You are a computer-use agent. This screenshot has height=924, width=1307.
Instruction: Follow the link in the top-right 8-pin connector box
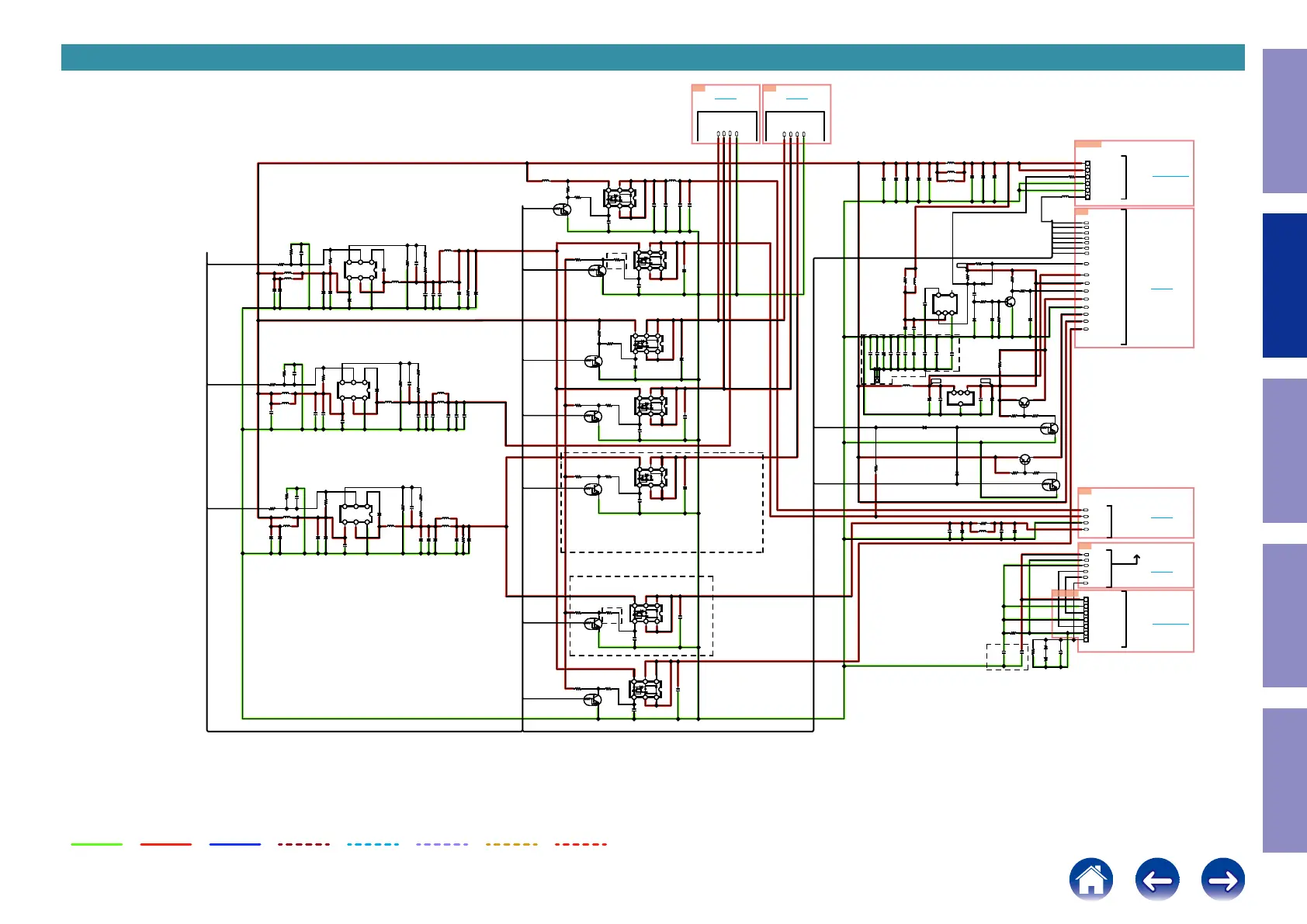(x=1170, y=176)
